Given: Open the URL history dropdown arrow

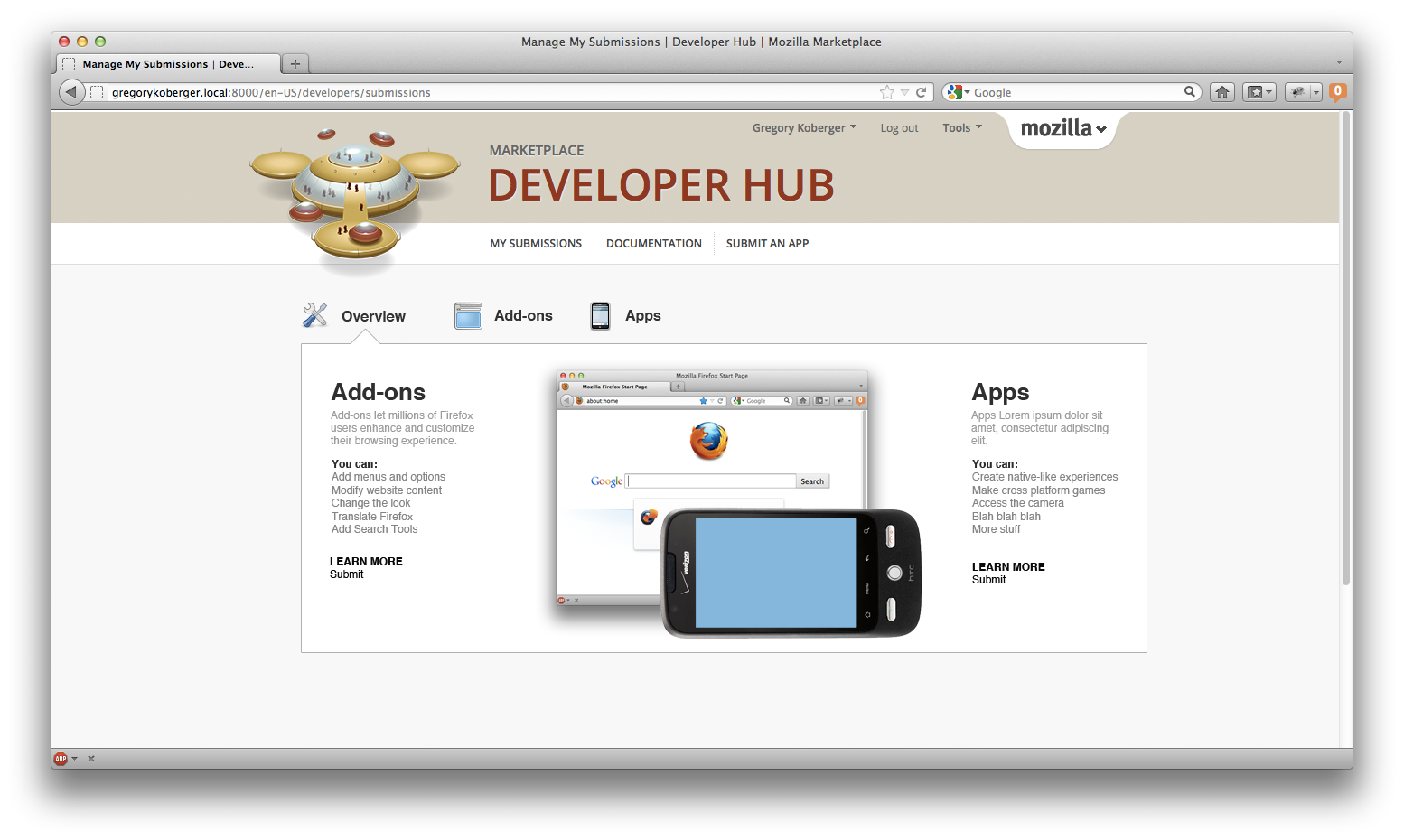Looking at the screenshot, I should 905,92.
